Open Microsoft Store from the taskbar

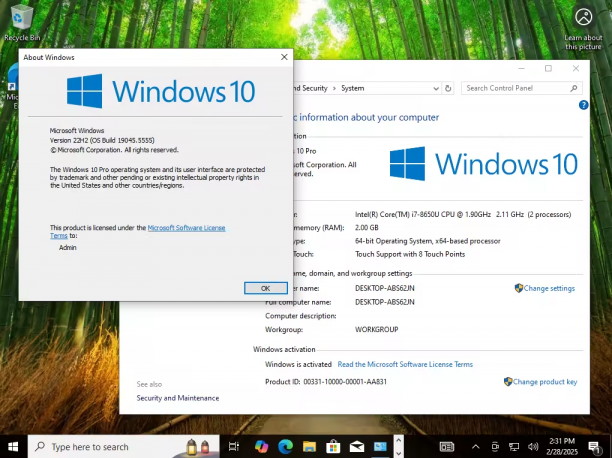tap(333, 447)
